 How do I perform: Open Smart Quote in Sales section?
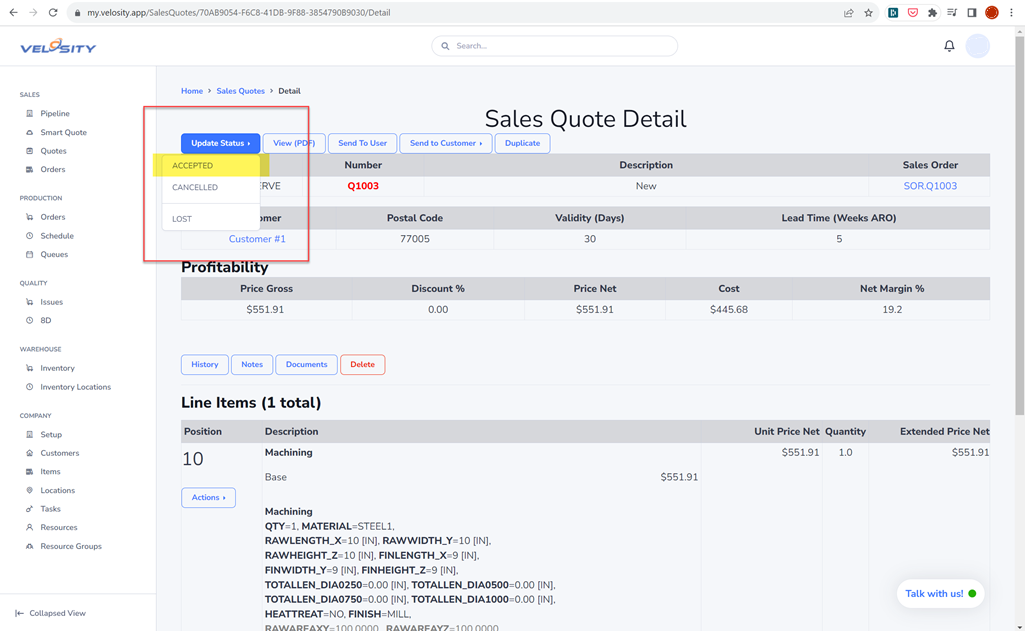coord(63,132)
